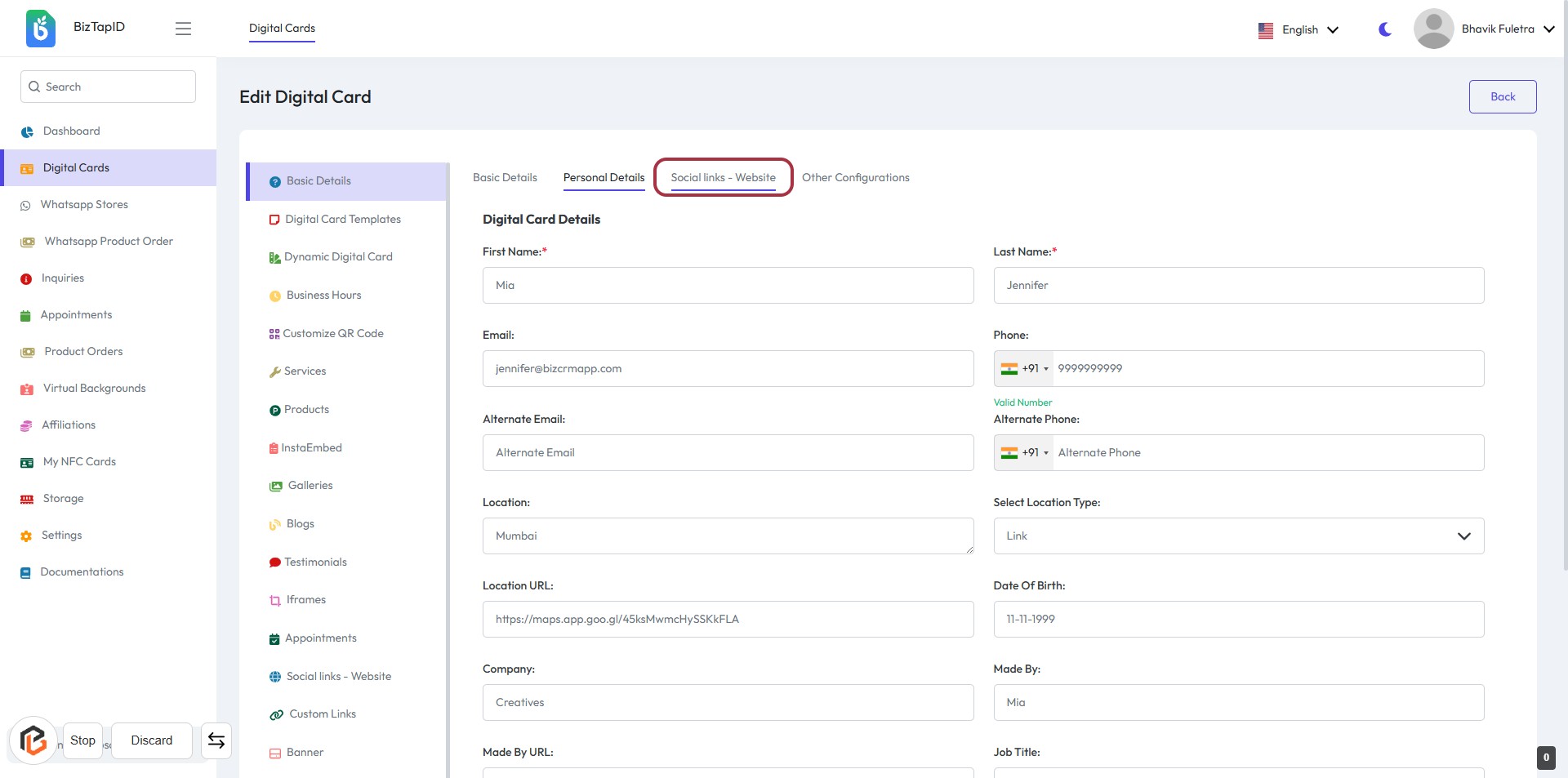The width and height of the screenshot is (1568, 778).
Task: Click the swap arrows icon near Discard
Action: pos(216,740)
